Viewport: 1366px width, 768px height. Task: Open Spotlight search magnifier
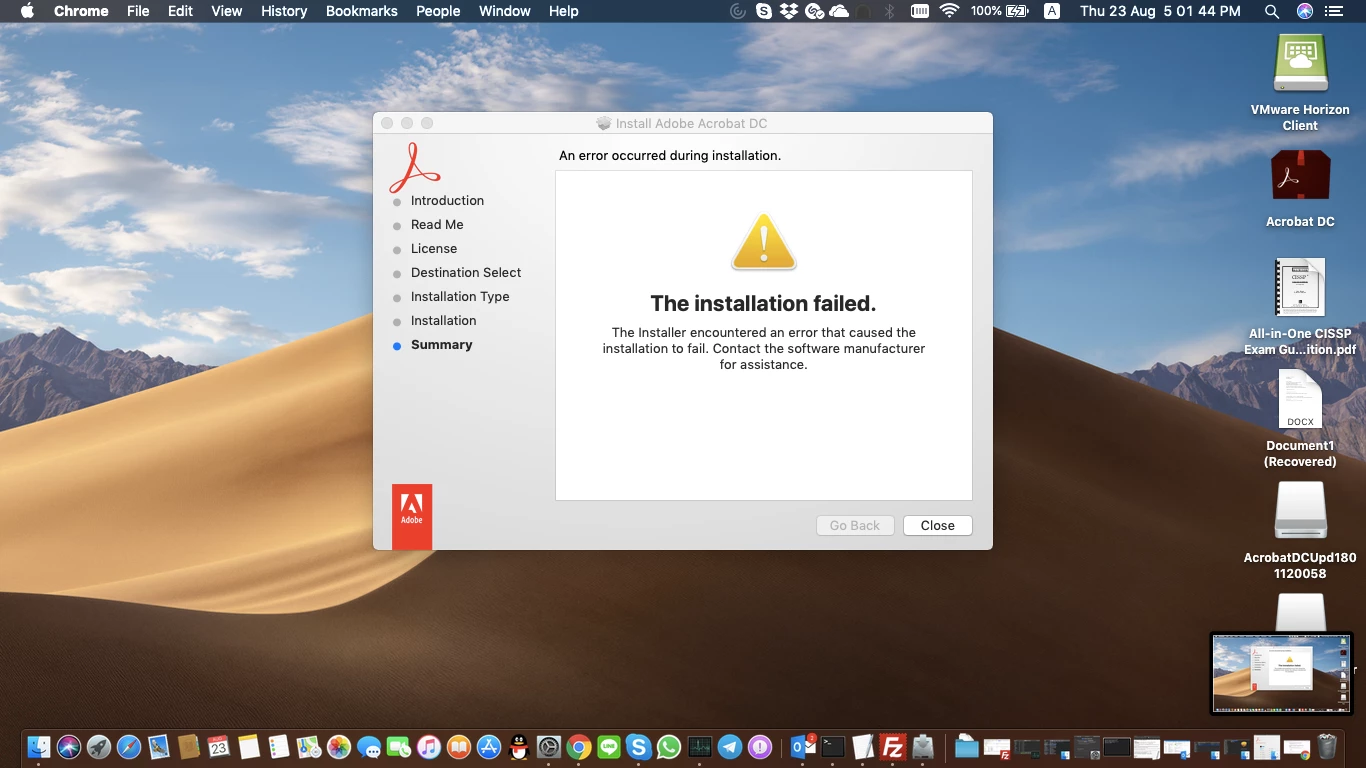coord(1272,11)
